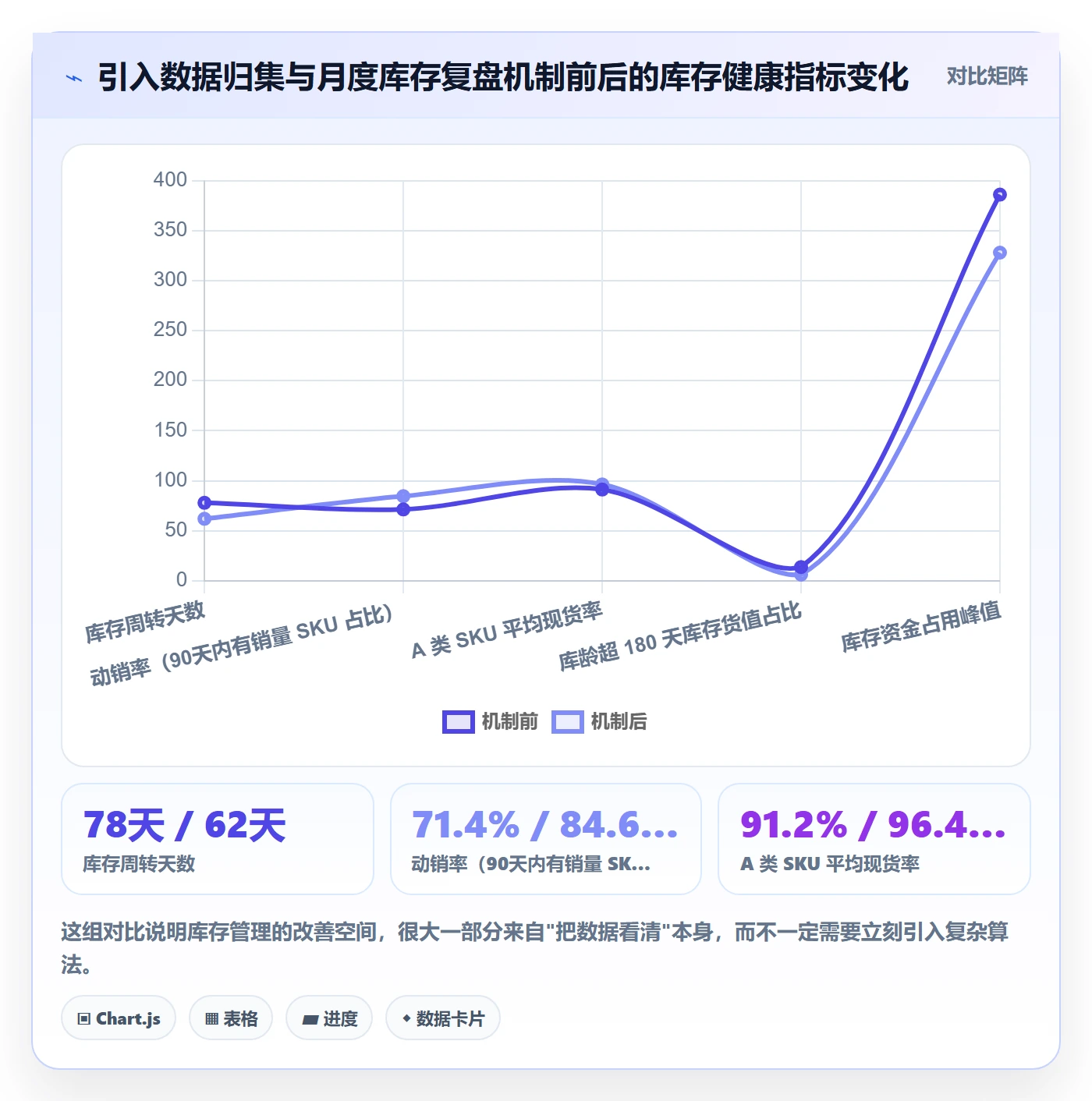Click the summary paragraph starting 这组对比说明
1092x1101 pixels.
[x=535, y=948]
